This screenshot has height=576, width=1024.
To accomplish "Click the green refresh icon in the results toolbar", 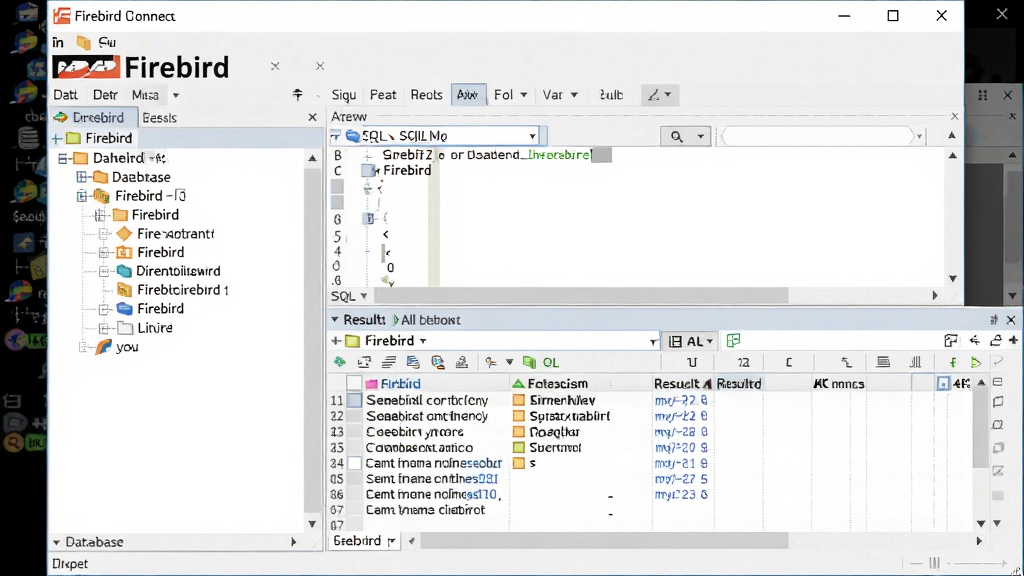I will [340, 362].
